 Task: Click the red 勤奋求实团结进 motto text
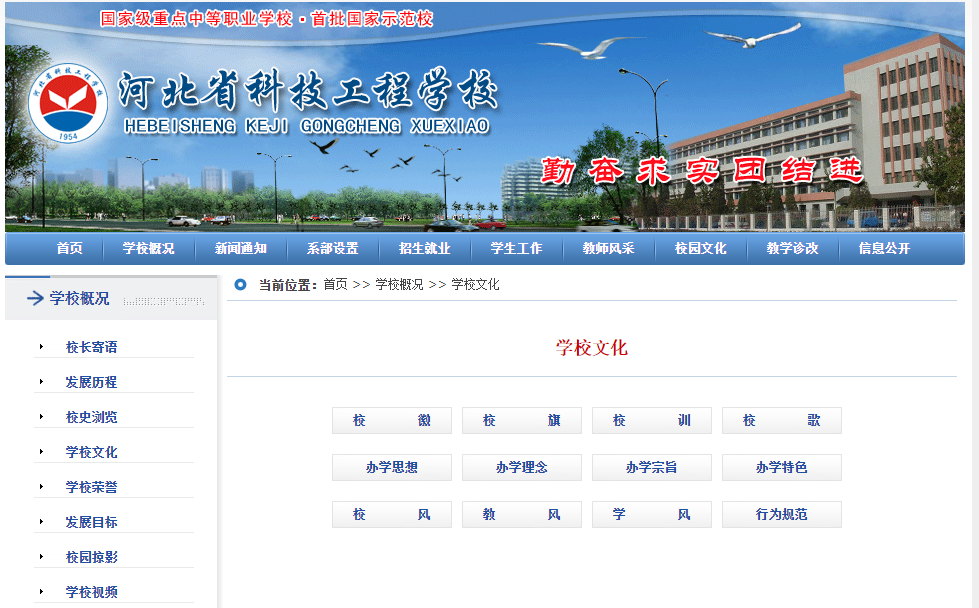tap(702, 170)
